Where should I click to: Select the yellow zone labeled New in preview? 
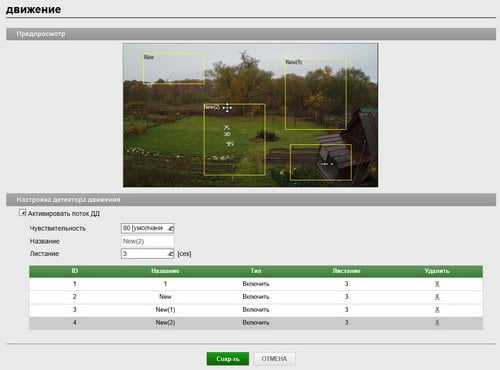(x=174, y=68)
